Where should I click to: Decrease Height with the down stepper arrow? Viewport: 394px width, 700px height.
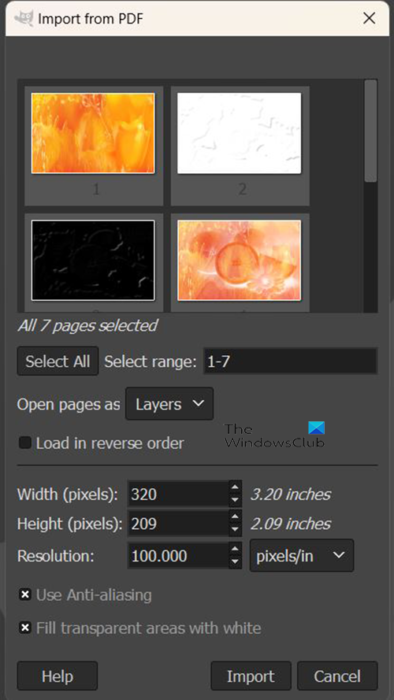coord(235,530)
